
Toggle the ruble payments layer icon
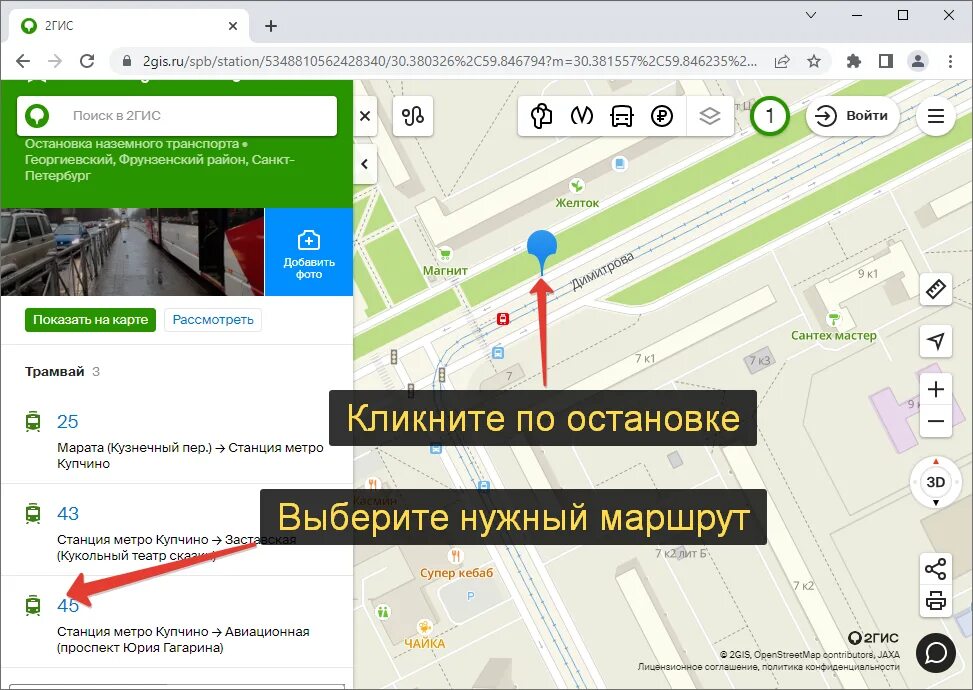tap(662, 115)
